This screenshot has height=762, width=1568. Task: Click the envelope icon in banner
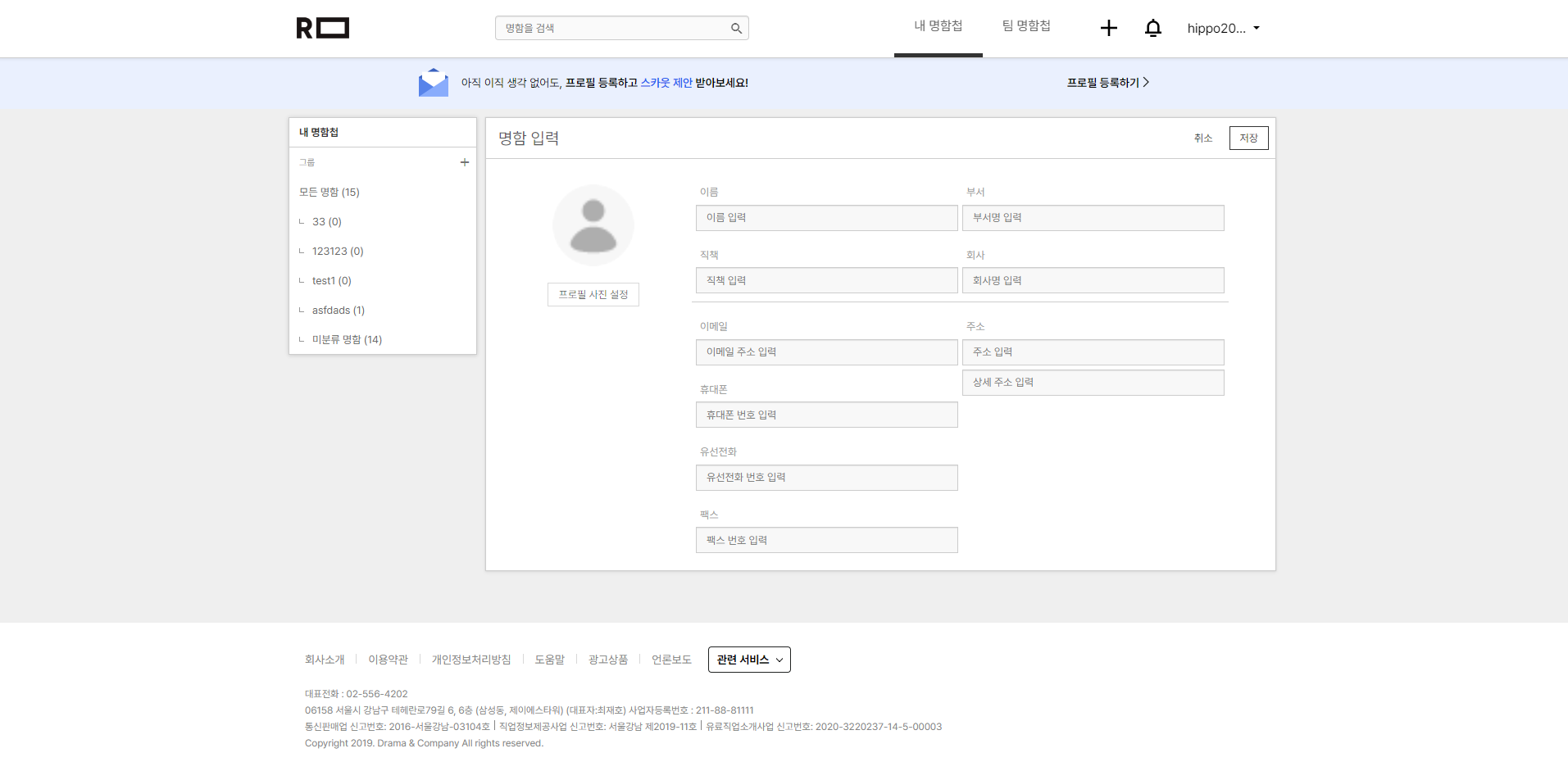coord(434,83)
